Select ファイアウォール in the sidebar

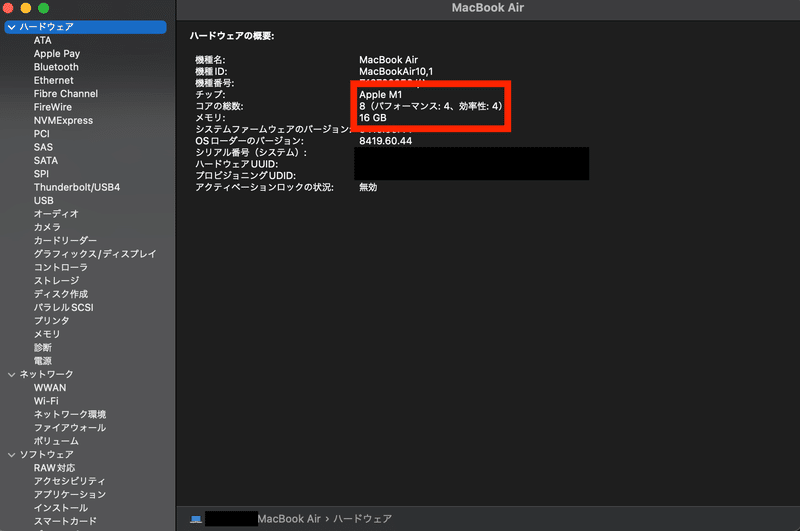coord(70,428)
